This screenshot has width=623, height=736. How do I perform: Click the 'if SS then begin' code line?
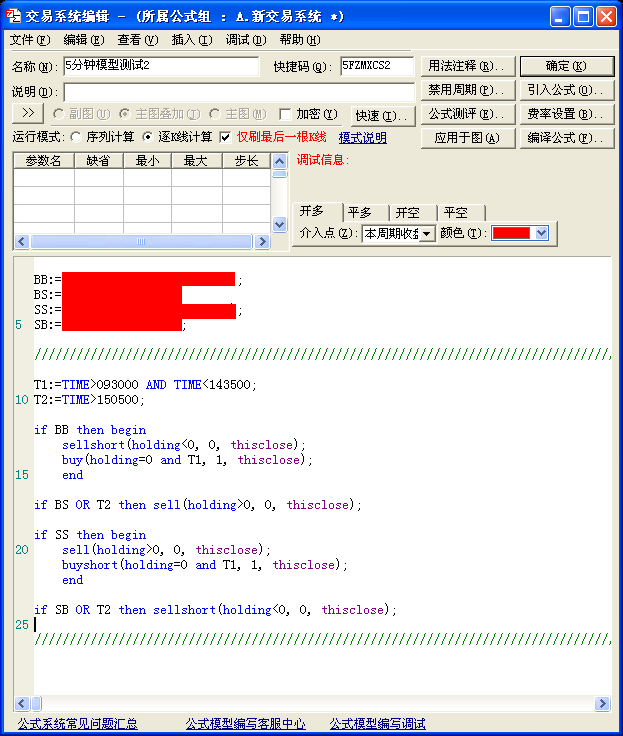tap(90, 535)
